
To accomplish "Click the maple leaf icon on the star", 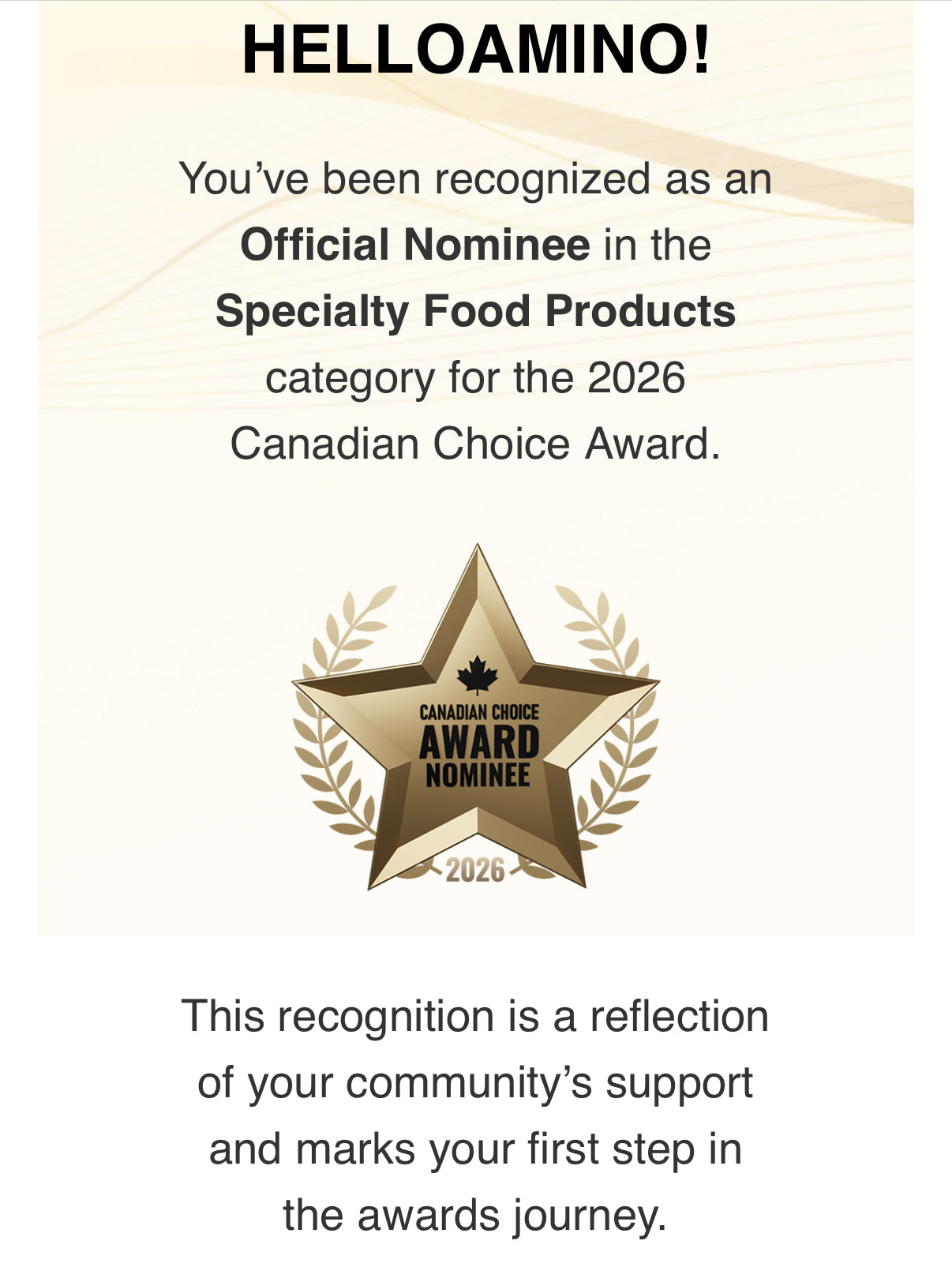I will 478,676.
